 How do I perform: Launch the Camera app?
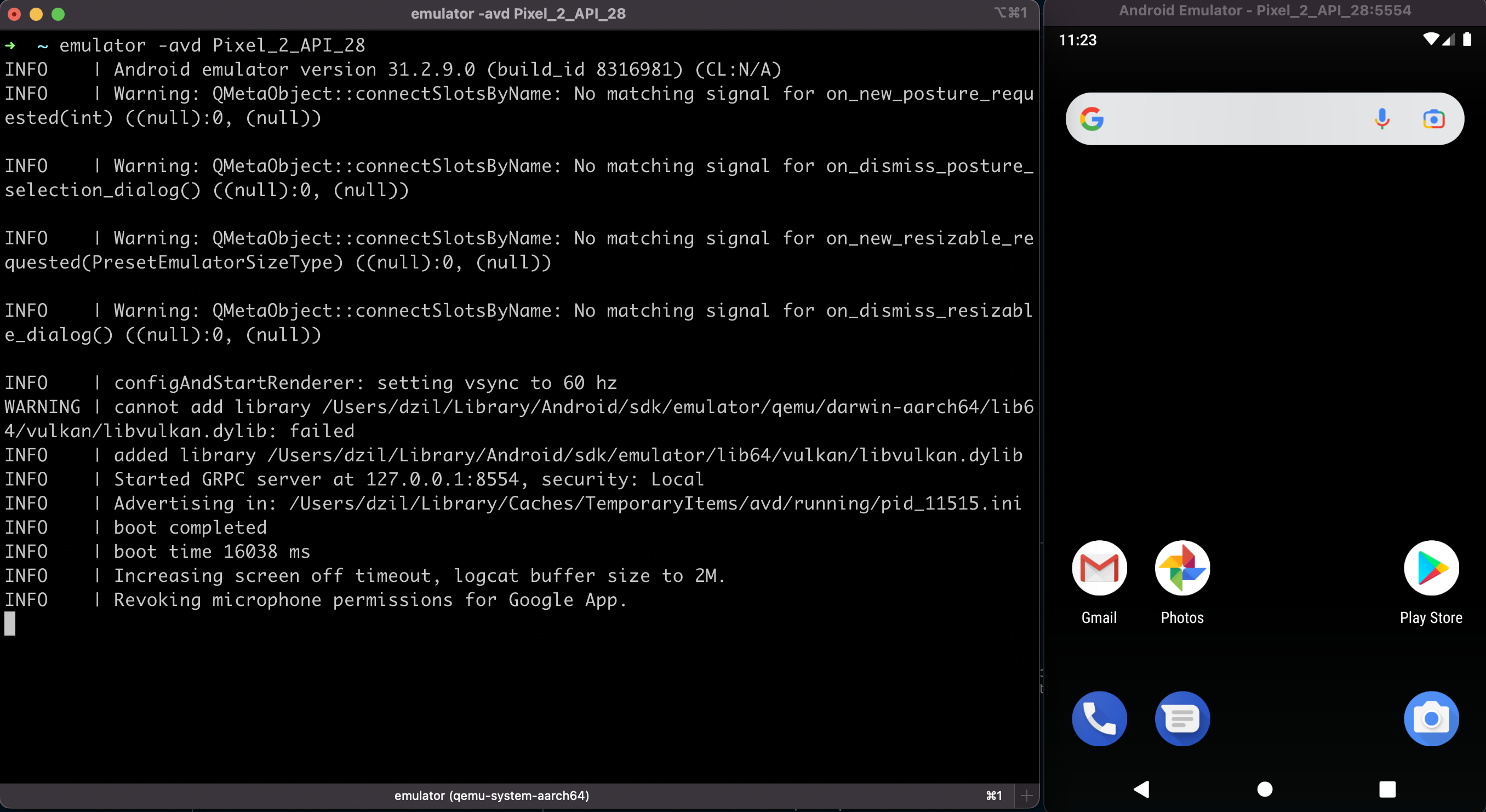(x=1431, y=718)
